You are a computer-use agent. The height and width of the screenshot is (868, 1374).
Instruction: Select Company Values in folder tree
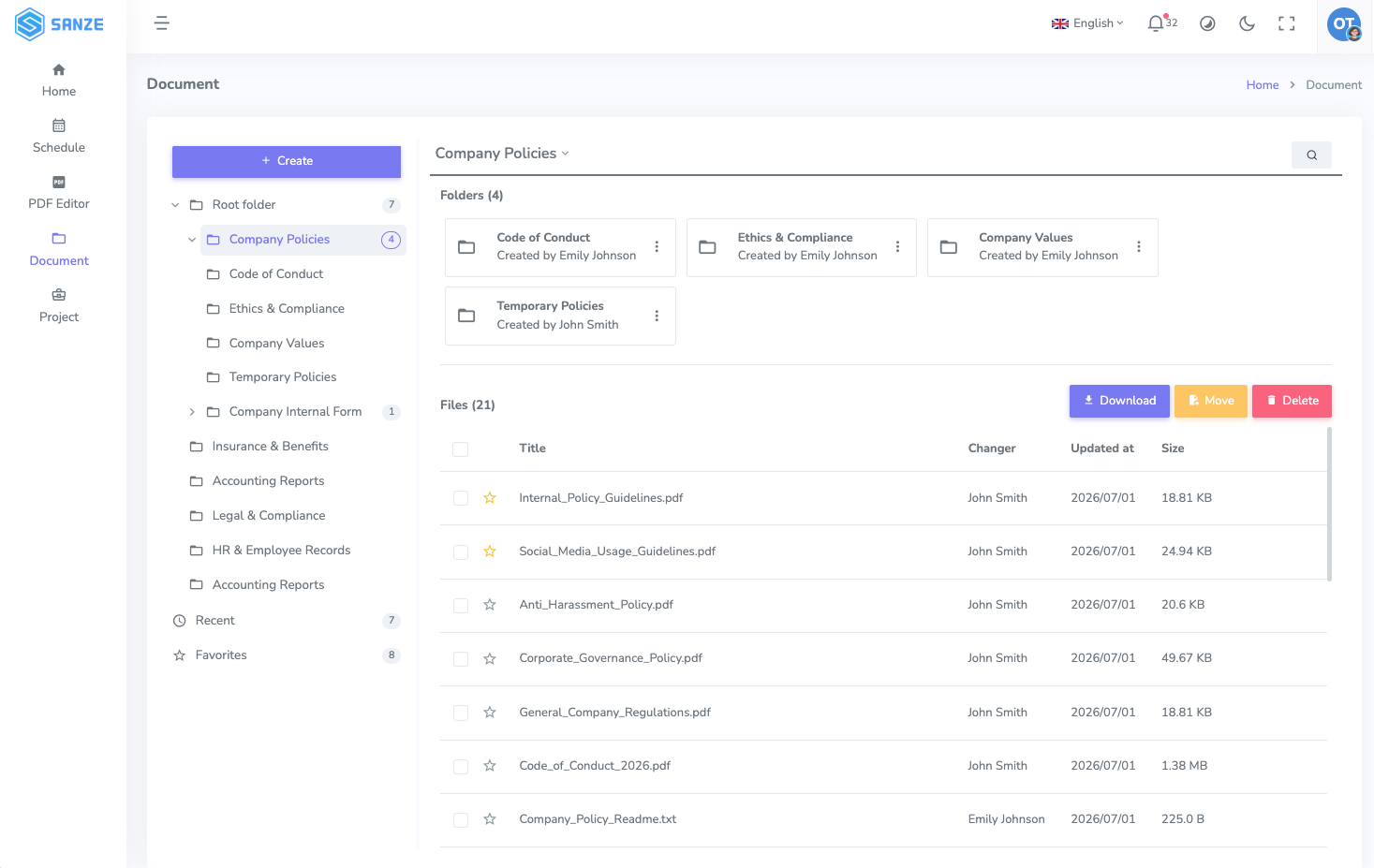pyautogui.click(x=277, y=344)
